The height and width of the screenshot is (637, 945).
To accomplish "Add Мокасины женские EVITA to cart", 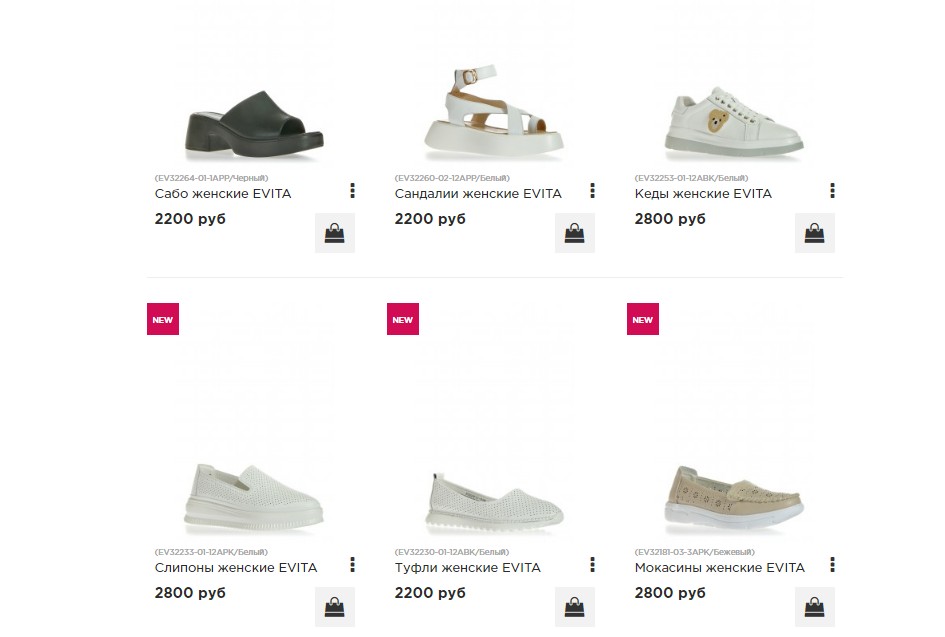I will 814,607.
